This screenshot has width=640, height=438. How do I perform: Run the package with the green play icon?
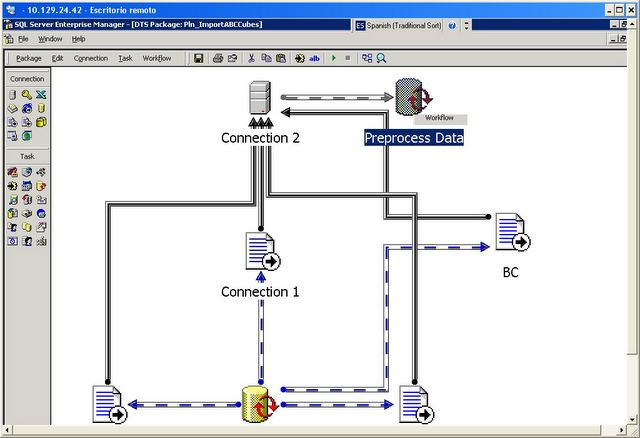click(x=333, y=58)
